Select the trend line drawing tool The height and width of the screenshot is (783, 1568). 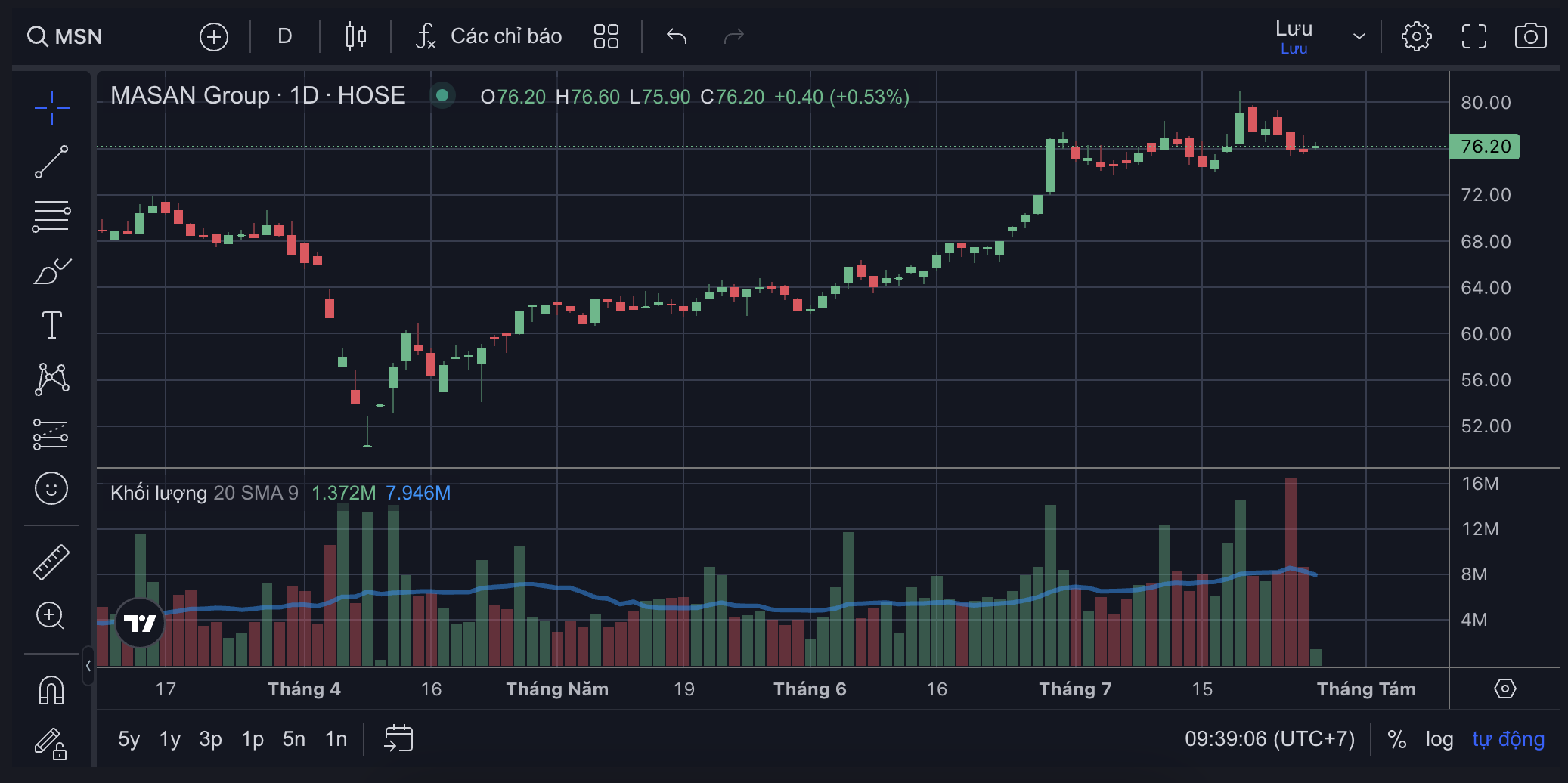(51, 162)
